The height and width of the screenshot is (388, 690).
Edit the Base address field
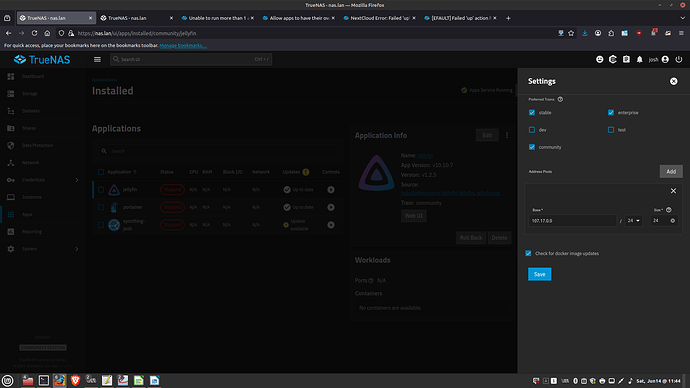(x=572, y=220)
